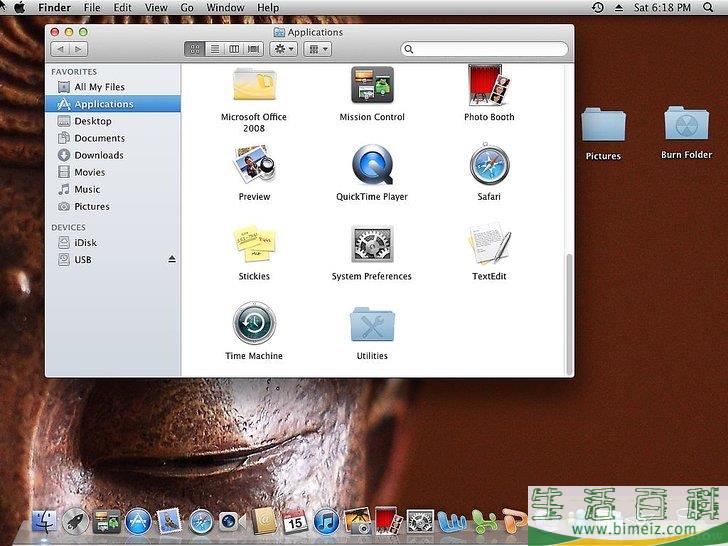Select All My Files in sidebar

[113, 87]
